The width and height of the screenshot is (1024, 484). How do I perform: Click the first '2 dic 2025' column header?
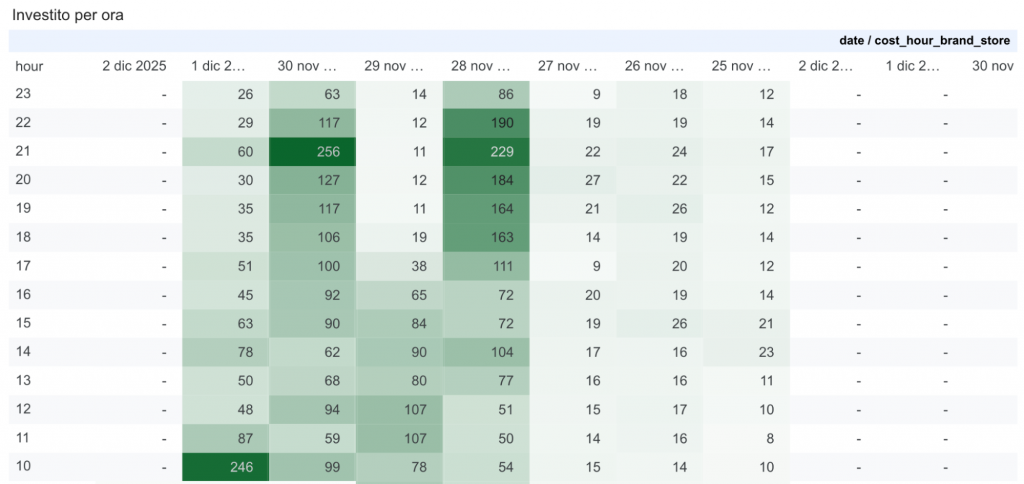coord(134,66)
